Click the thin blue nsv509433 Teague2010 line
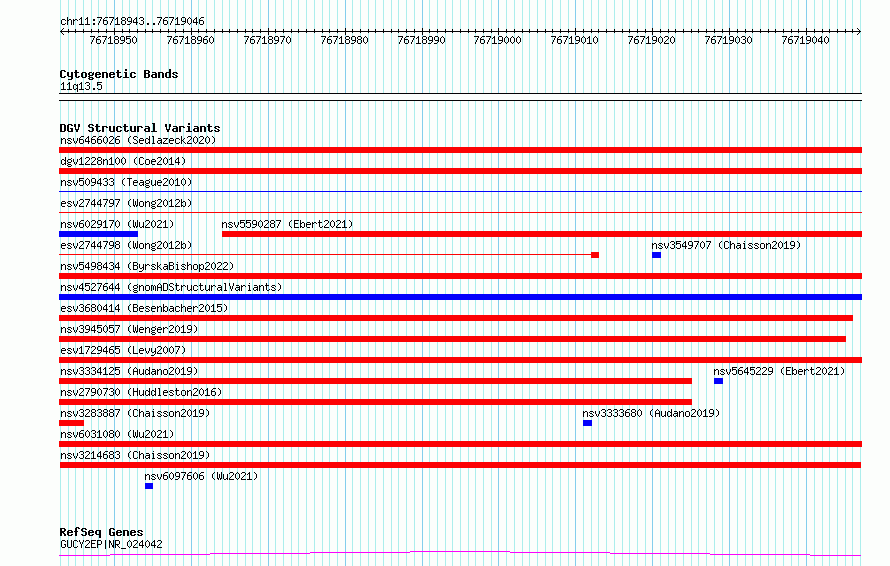The image size is (890, 566). pos(460,192)
